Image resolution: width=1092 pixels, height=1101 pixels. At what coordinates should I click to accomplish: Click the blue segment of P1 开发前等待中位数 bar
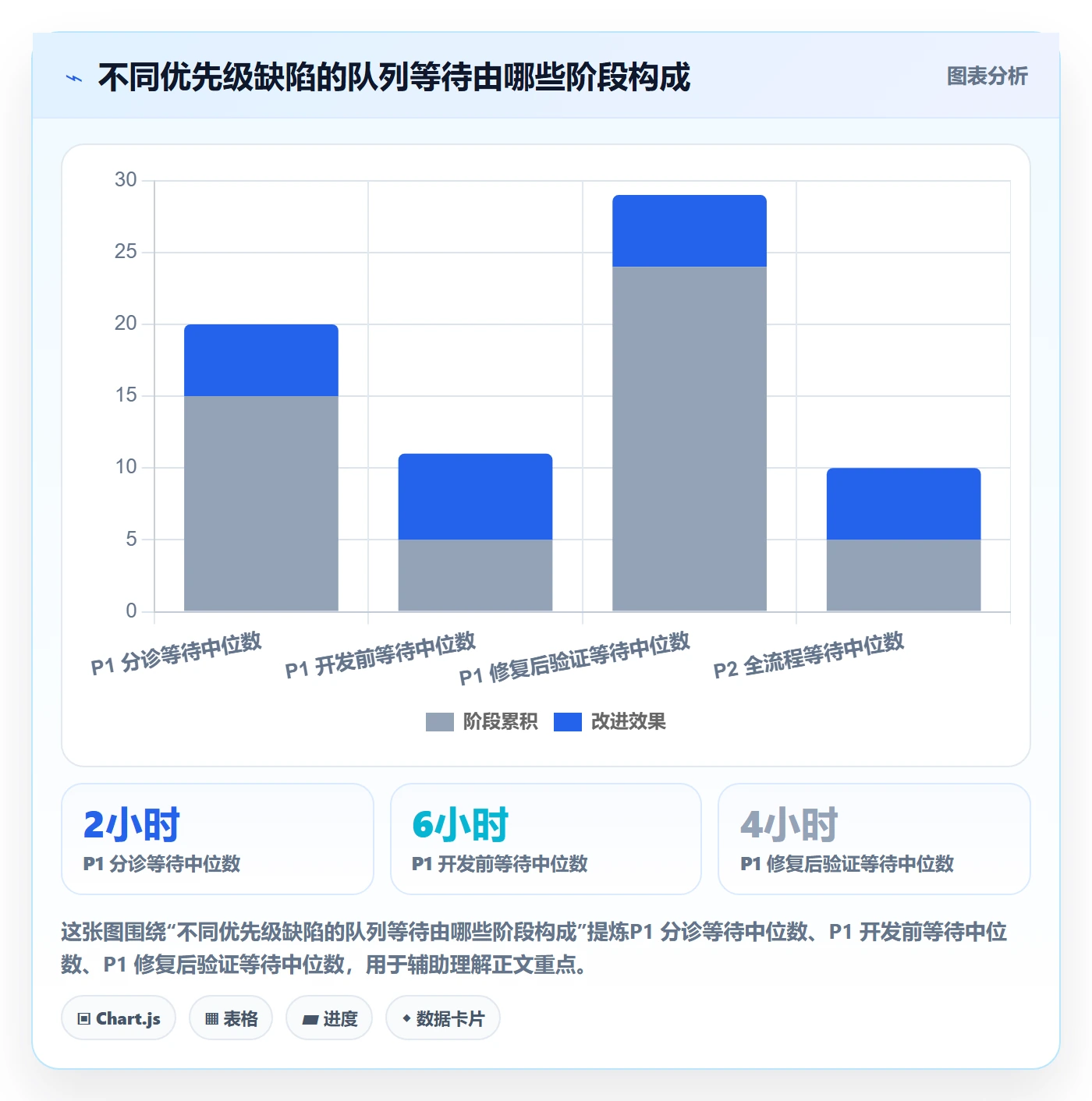[475, 497]
